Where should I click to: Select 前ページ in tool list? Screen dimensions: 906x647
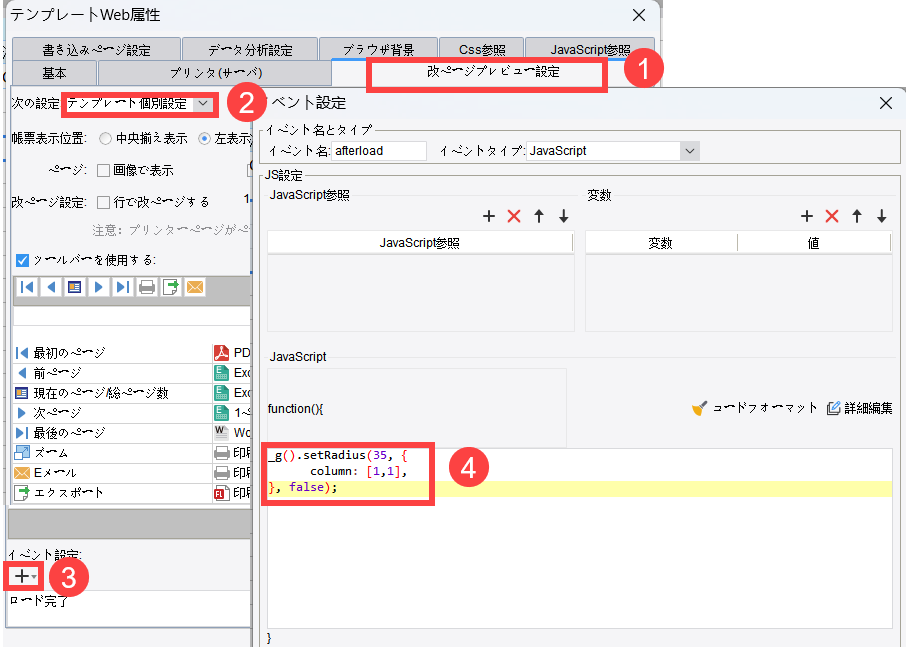pos(113,373)
